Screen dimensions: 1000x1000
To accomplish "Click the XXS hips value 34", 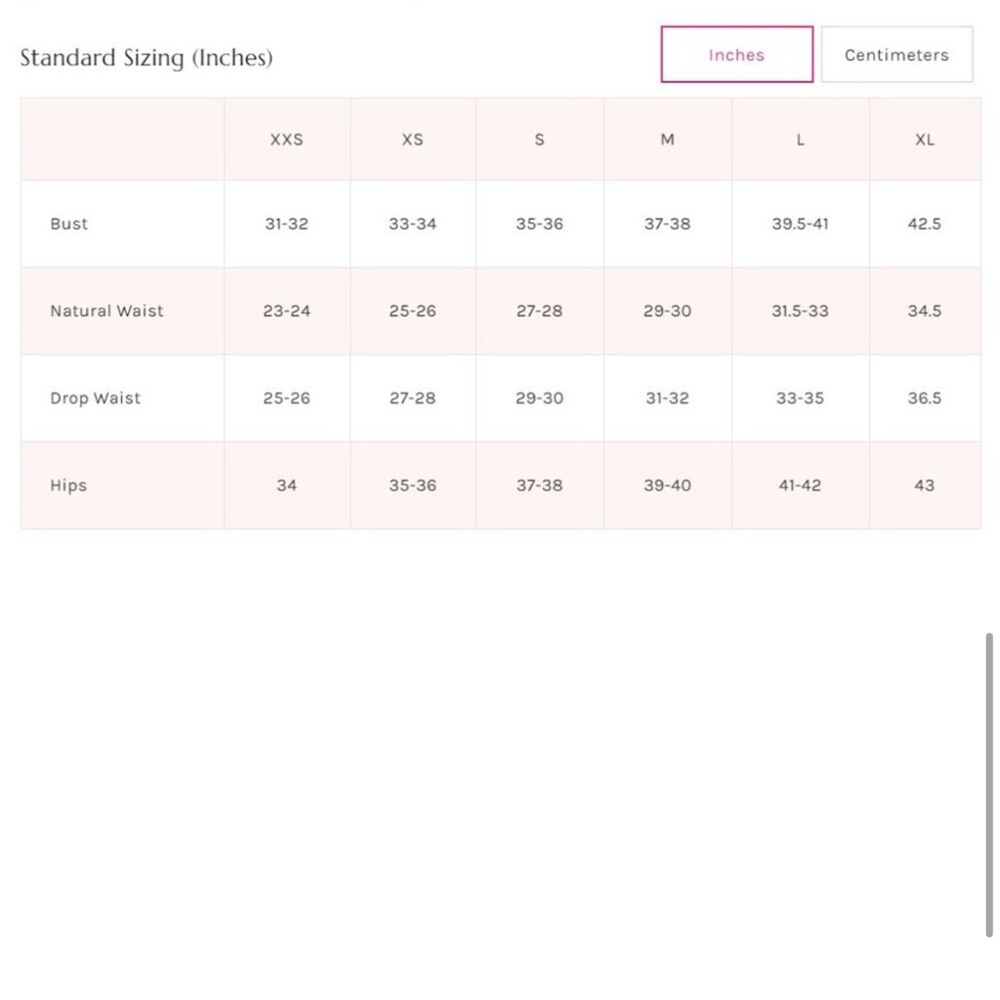I will coord(286,485).
